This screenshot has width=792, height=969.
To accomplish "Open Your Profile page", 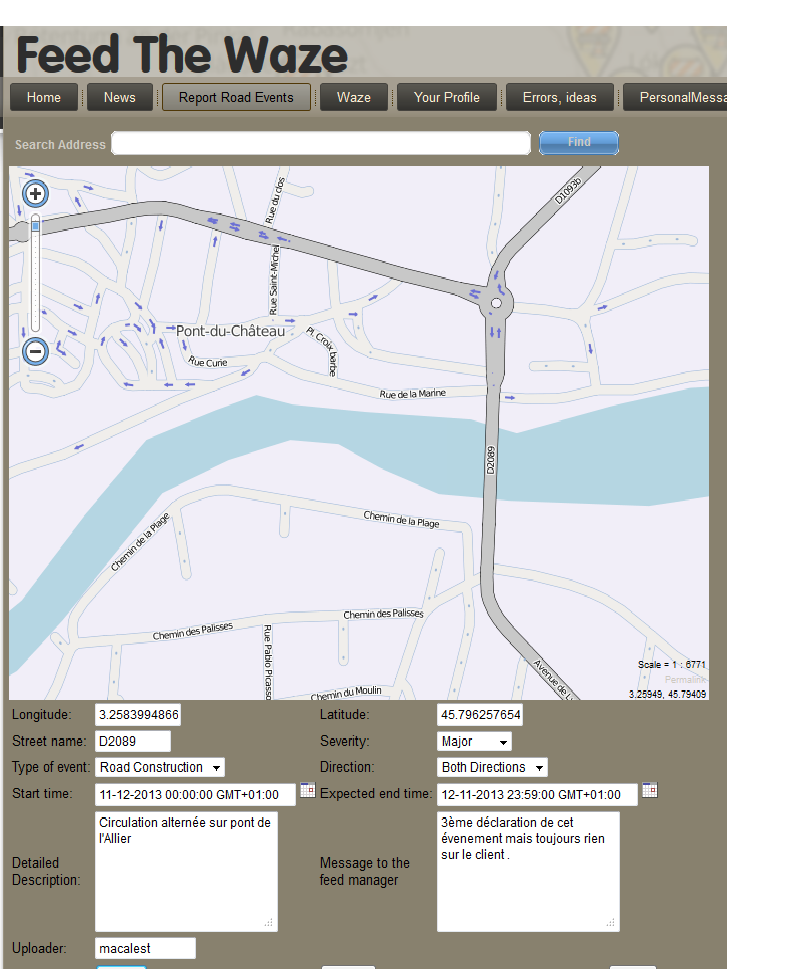I will [447, 97].
